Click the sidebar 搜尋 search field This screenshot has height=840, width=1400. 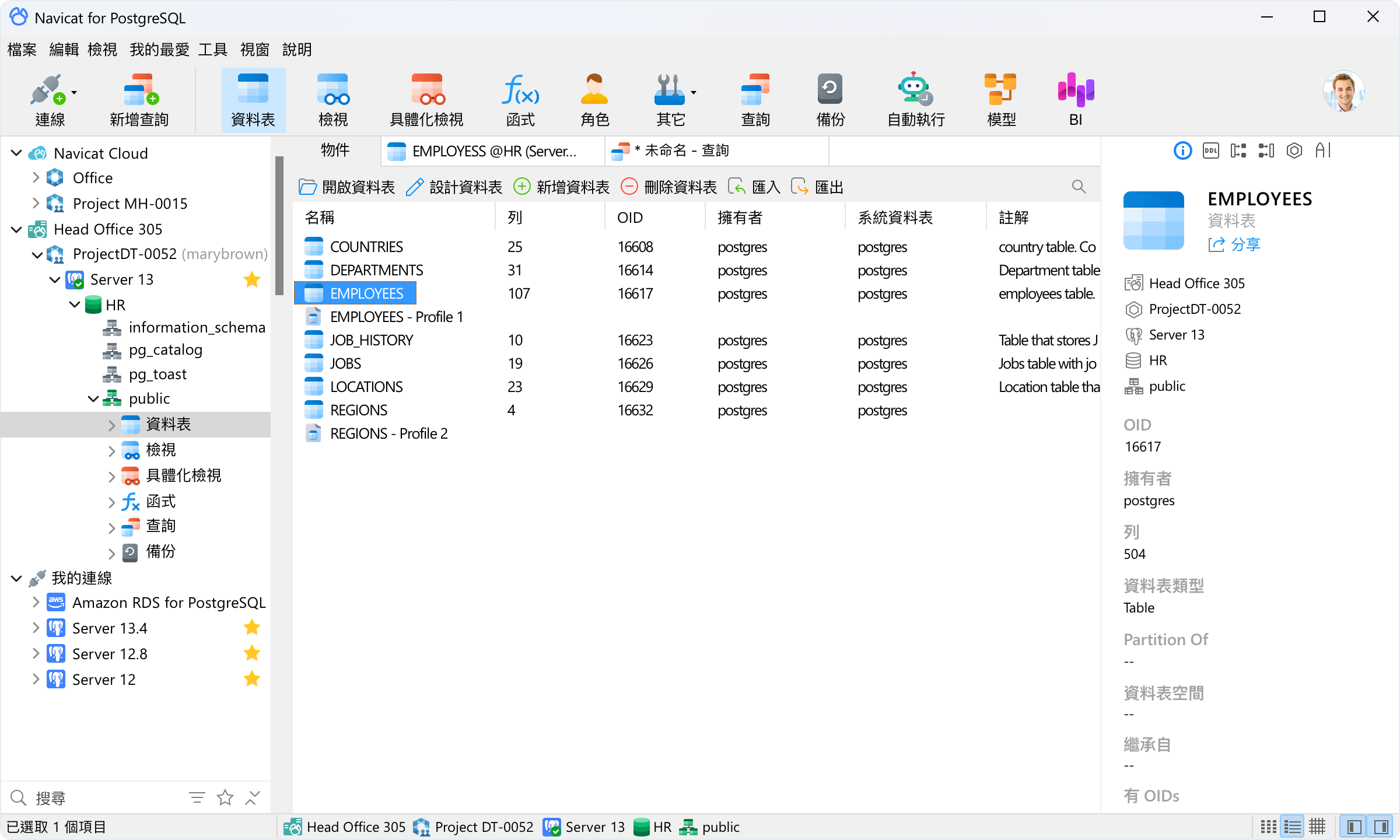93,797
